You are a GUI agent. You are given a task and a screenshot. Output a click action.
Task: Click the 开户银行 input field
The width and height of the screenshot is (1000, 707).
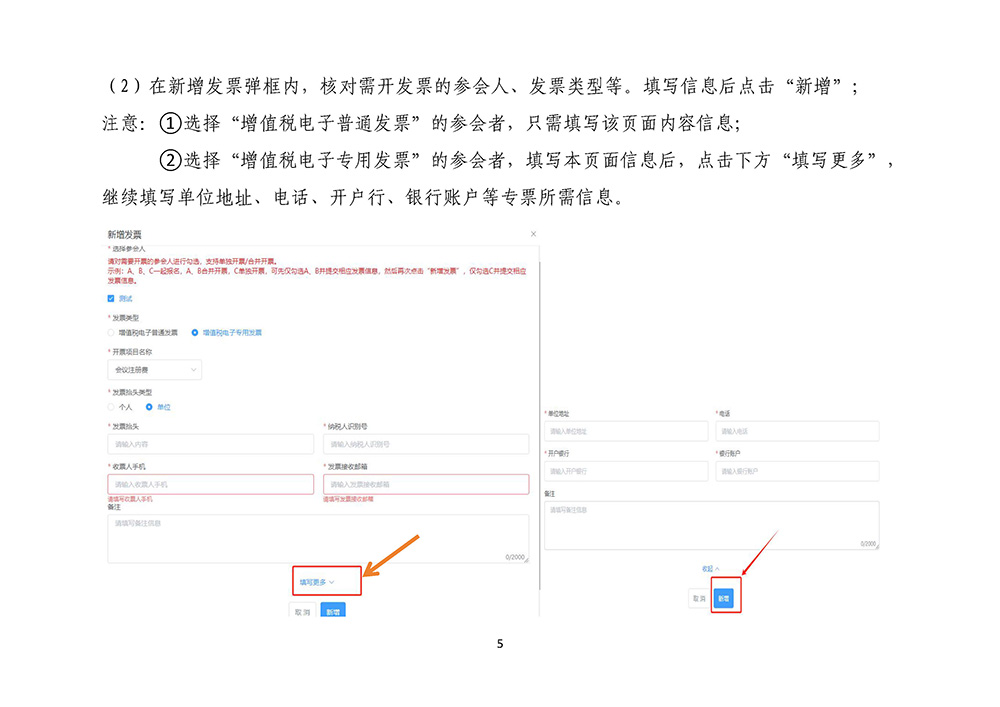point(626,471)
